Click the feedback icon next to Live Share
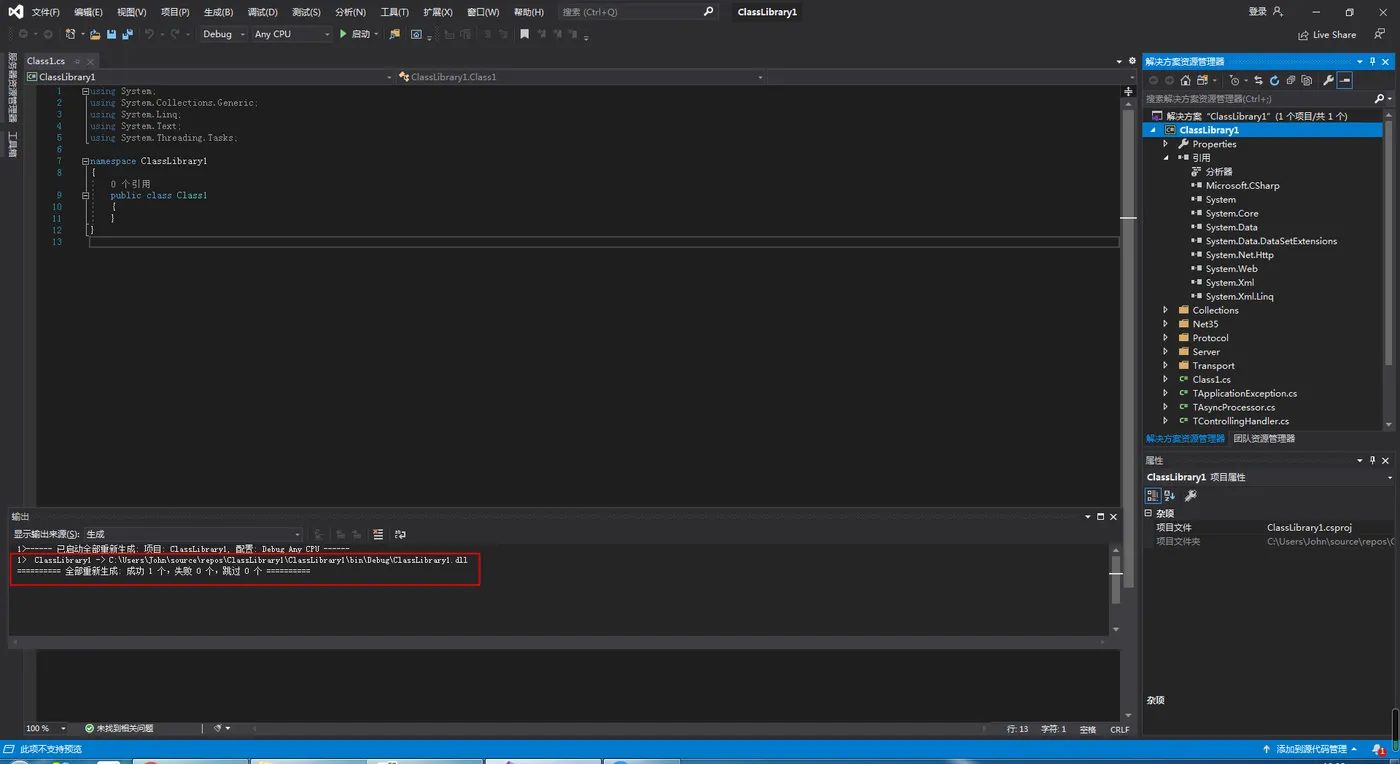Image resolution: width=1400 pixels, height=764 pixels. (x=1380, y=34)
